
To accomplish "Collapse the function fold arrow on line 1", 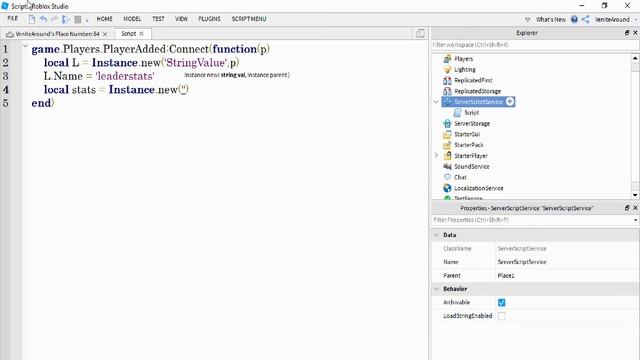I will click(25, 47).
